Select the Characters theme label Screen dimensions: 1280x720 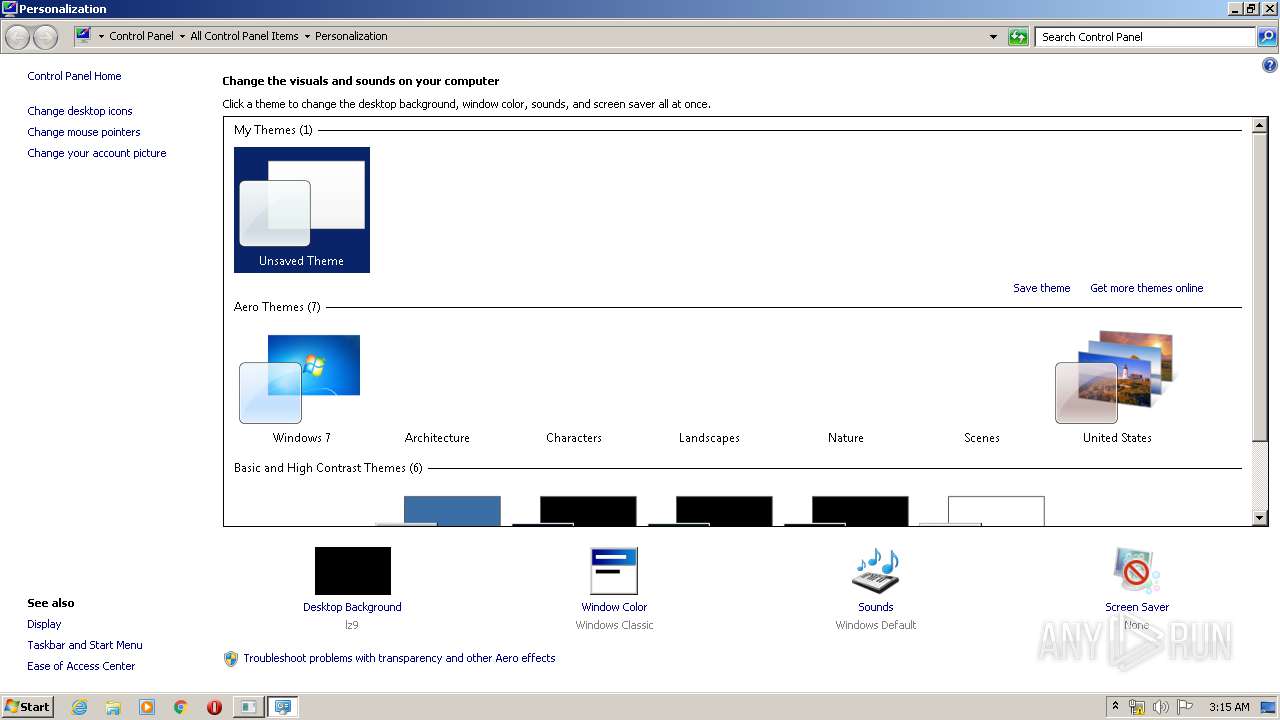pyautogui.click(x=574, y=438)
